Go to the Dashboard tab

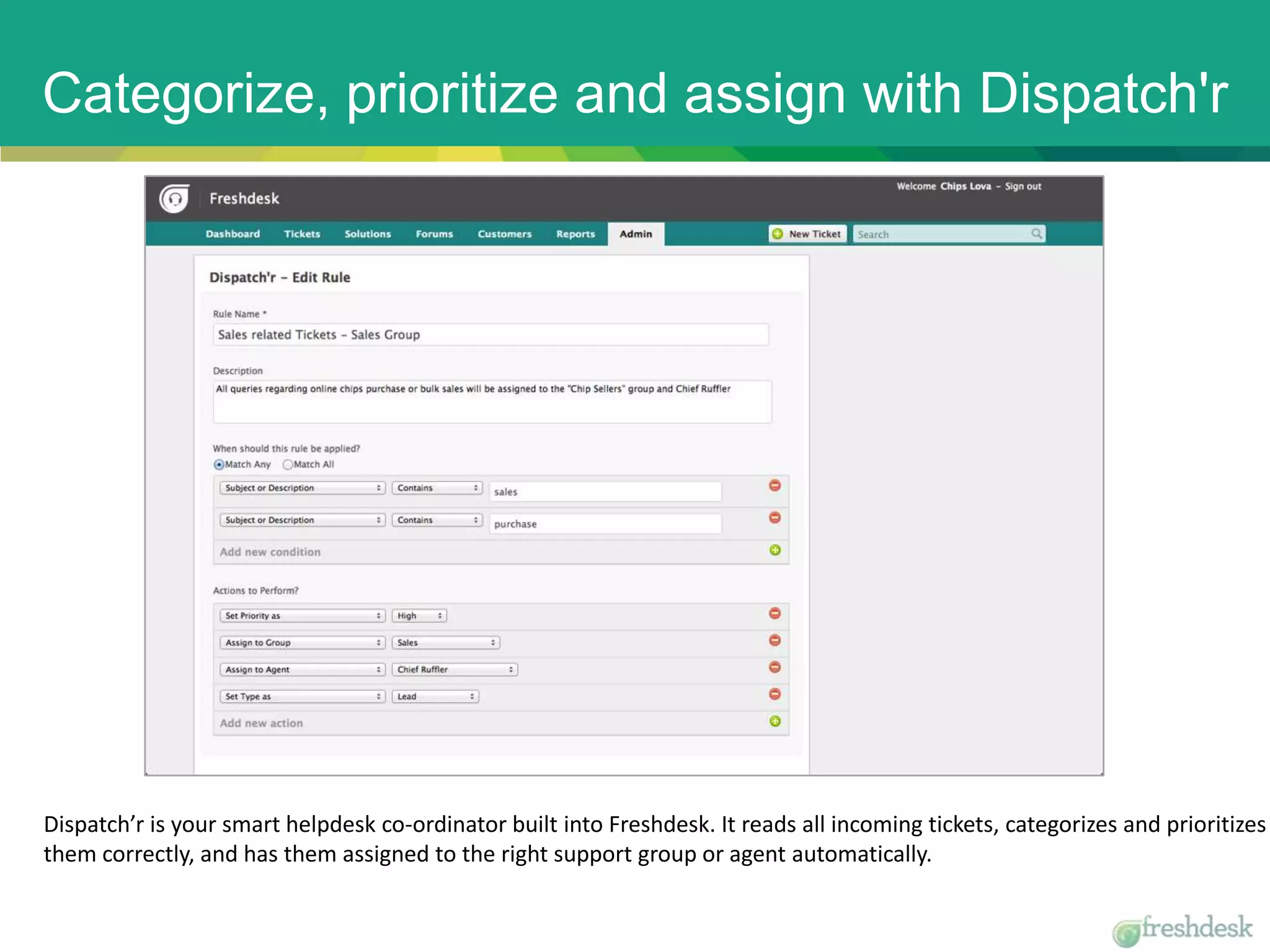(x=233, y=234)
